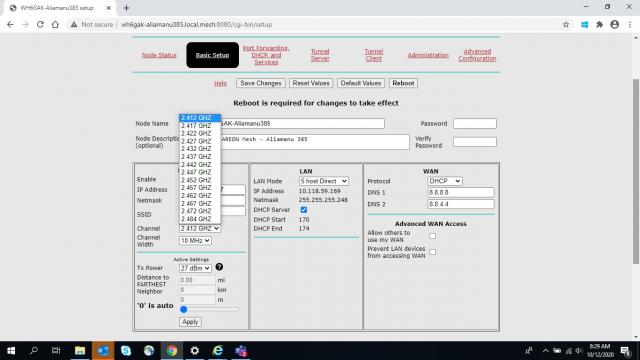Open Windows taskbar search

coord(34,351)
